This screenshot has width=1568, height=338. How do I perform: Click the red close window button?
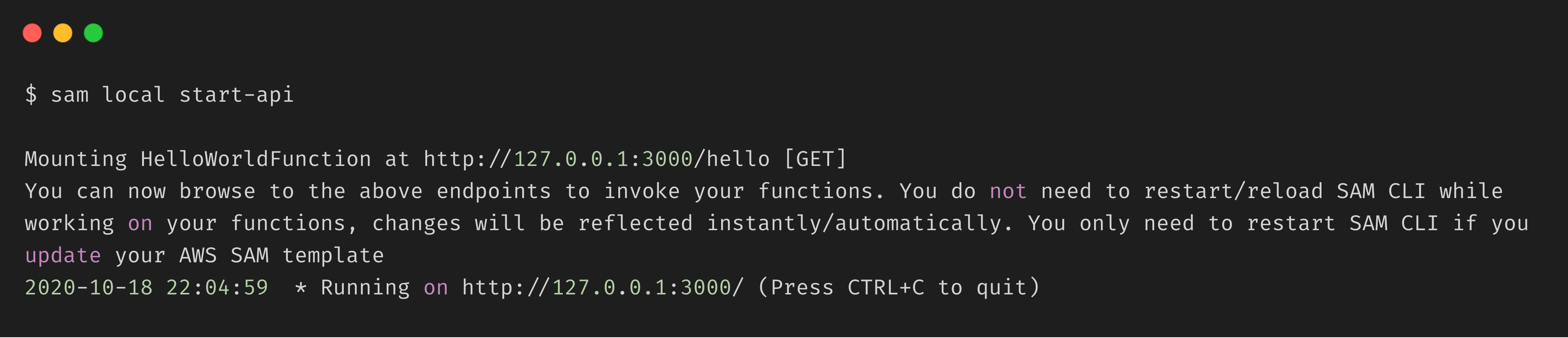click(32, 33)
